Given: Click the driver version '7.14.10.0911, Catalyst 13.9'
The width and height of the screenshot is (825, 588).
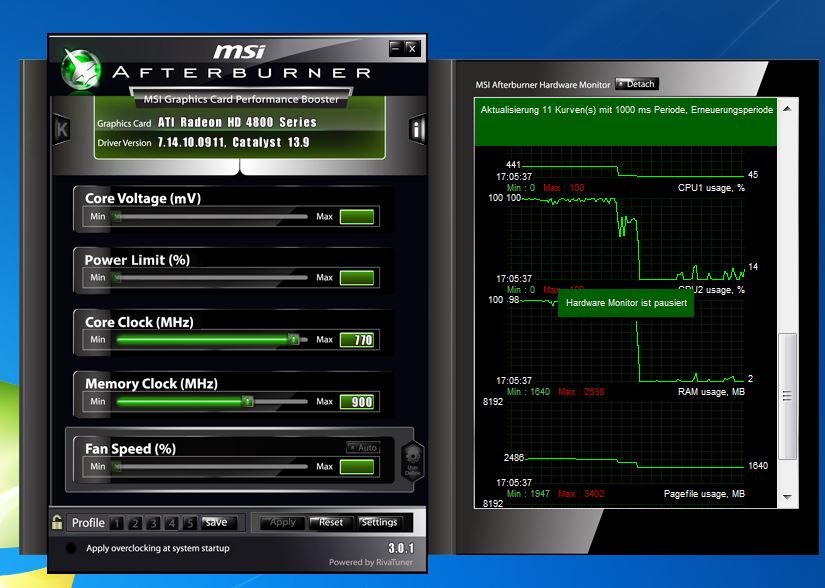Looking at the screenshot, I should click(234, 143).
